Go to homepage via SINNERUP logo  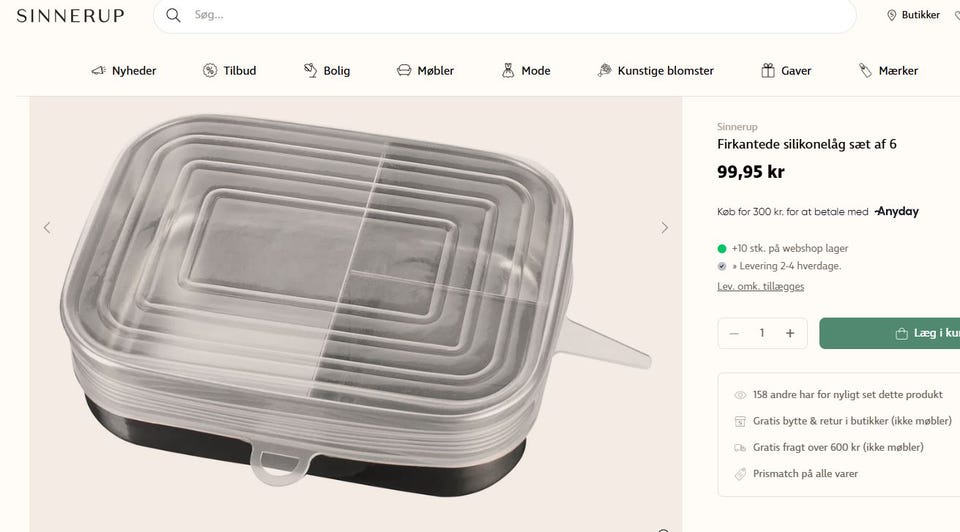70,15
